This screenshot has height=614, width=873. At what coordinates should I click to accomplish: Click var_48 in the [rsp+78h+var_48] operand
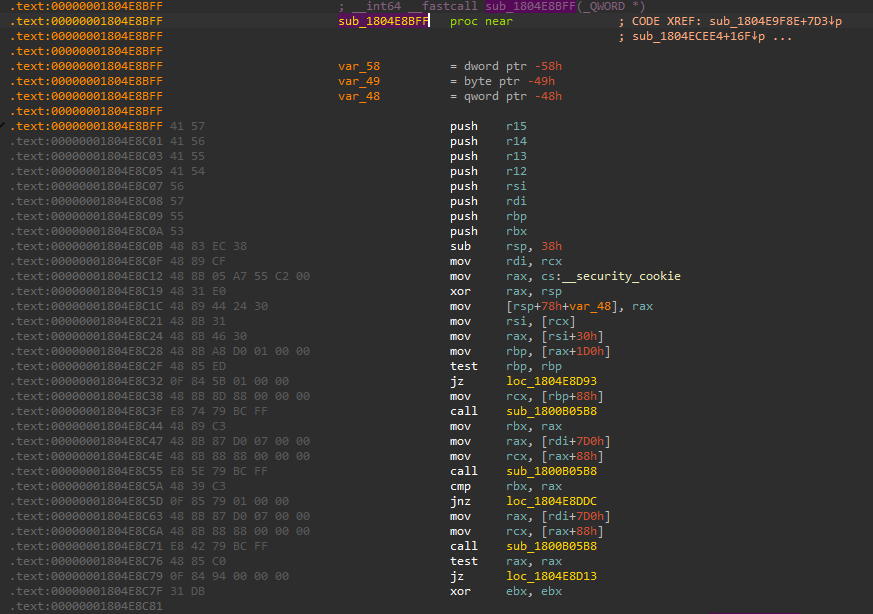tap(590, 306)
